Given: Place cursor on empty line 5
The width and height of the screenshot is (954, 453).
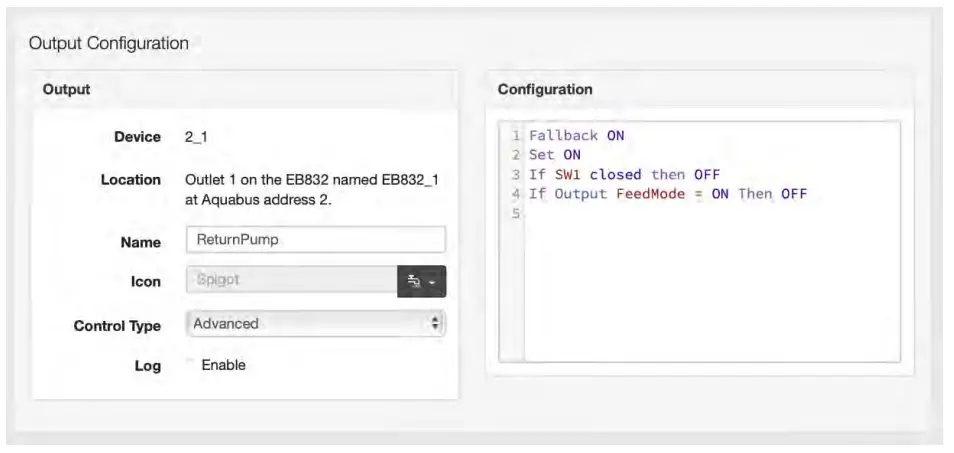Looking at the screenshot, I should click(712, 213).
